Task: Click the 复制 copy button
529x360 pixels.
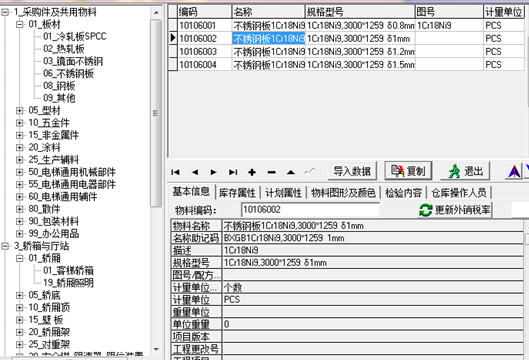Action: (x=408, y=171)
